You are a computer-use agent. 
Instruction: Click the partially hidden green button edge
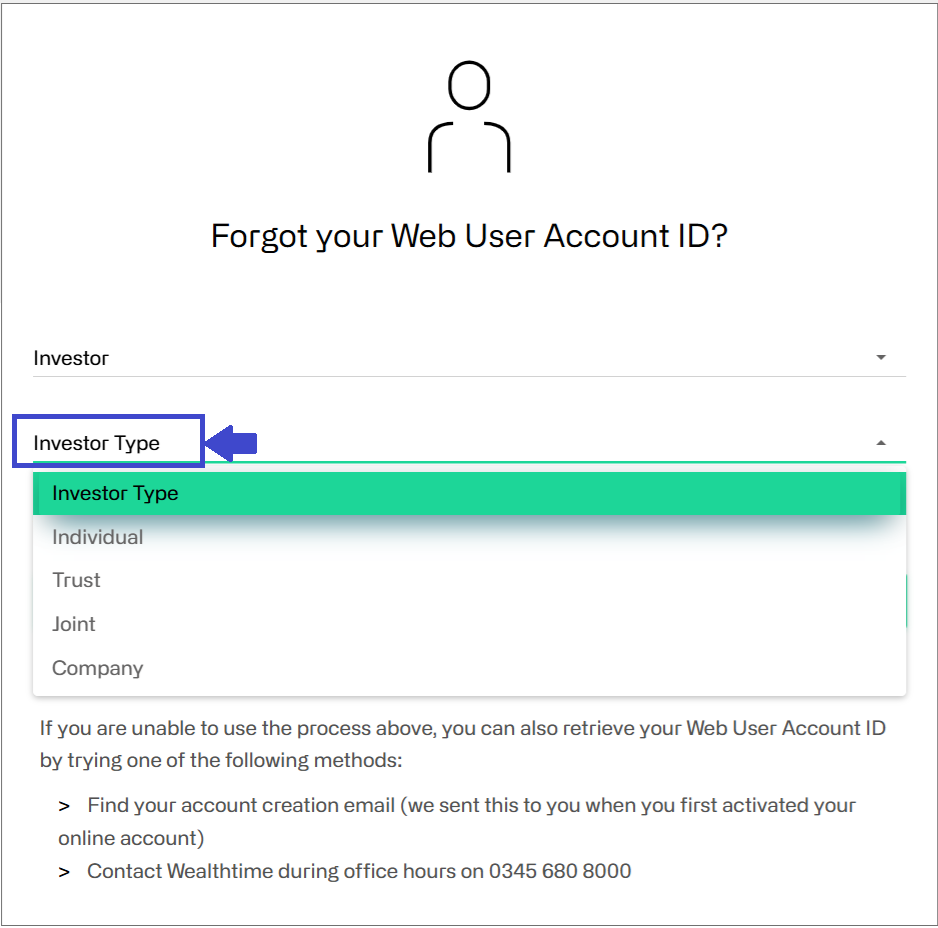[907, 601]
